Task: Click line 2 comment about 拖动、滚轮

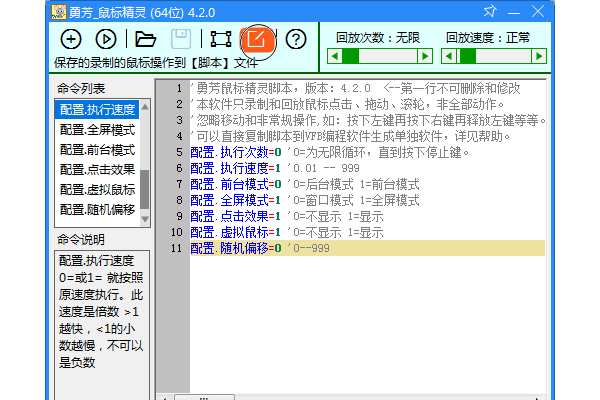Action: [x=348, y=104]
